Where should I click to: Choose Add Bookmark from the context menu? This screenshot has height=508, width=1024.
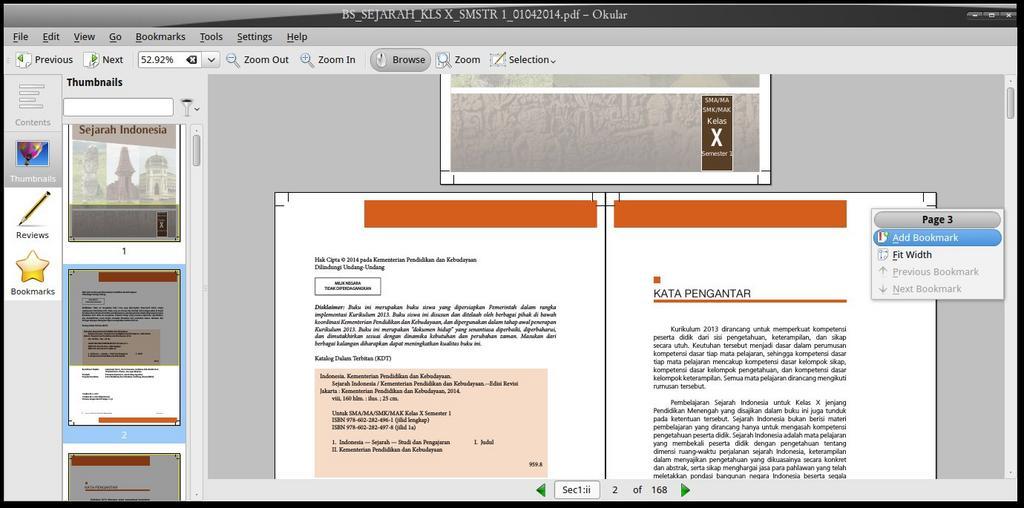click(x=925, y=238)
